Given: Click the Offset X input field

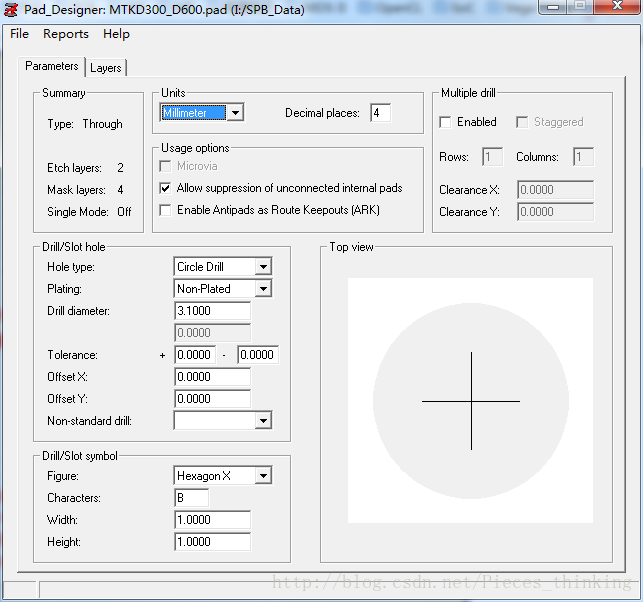Looking at the screenshot, I should (x=212, y=377).
